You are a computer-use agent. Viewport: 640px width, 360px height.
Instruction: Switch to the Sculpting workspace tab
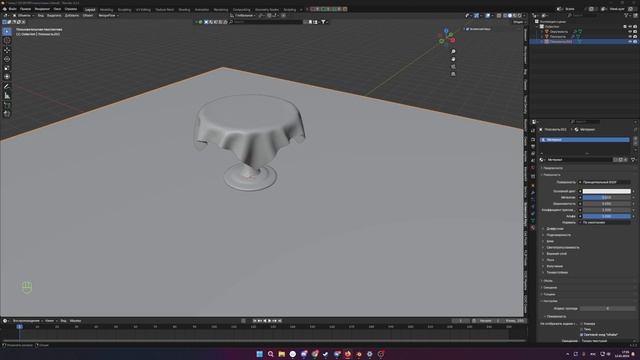coord(124,9)
